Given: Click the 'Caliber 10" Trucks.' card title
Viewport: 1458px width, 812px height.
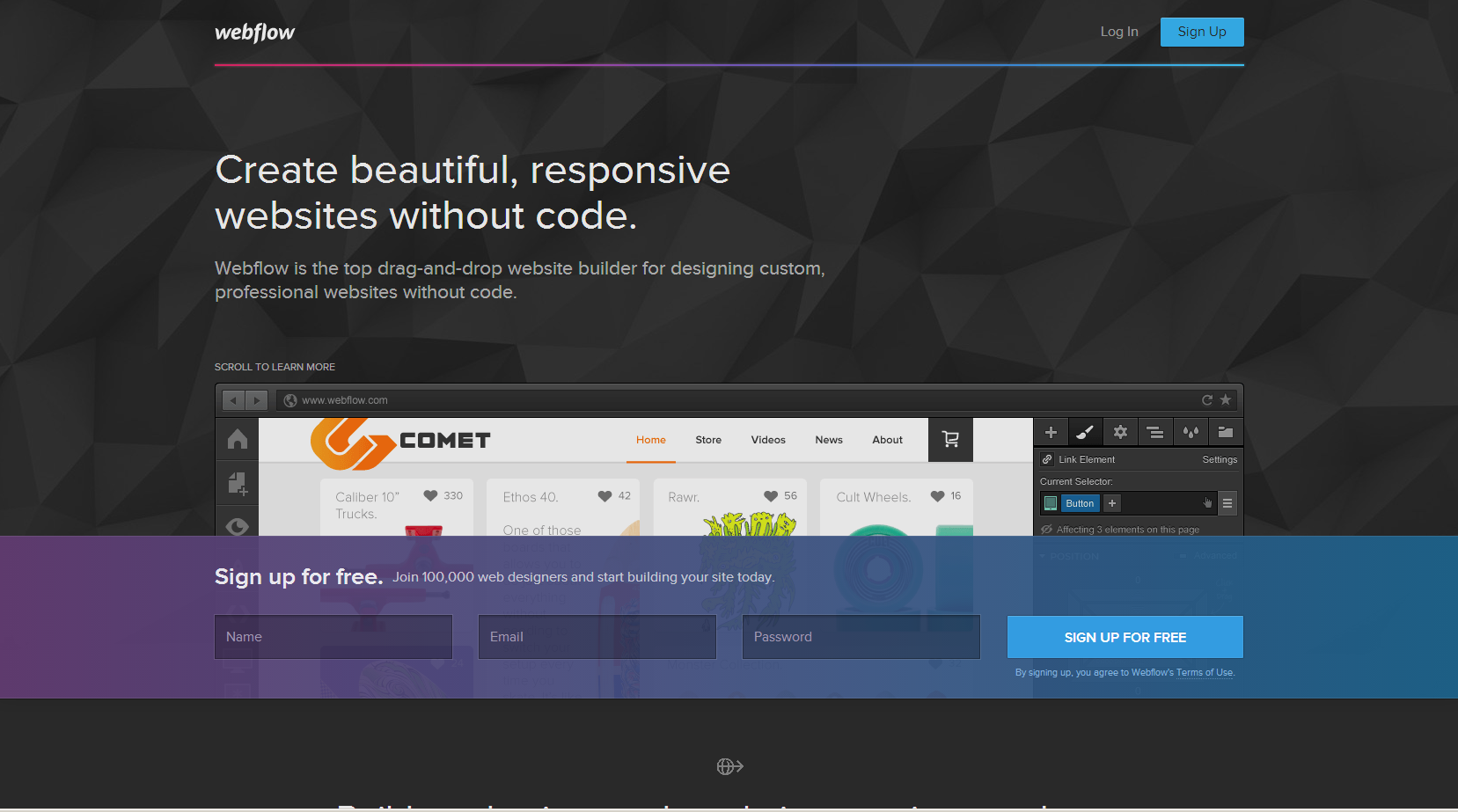Looking at the screenshot, I should coord(367,506).
